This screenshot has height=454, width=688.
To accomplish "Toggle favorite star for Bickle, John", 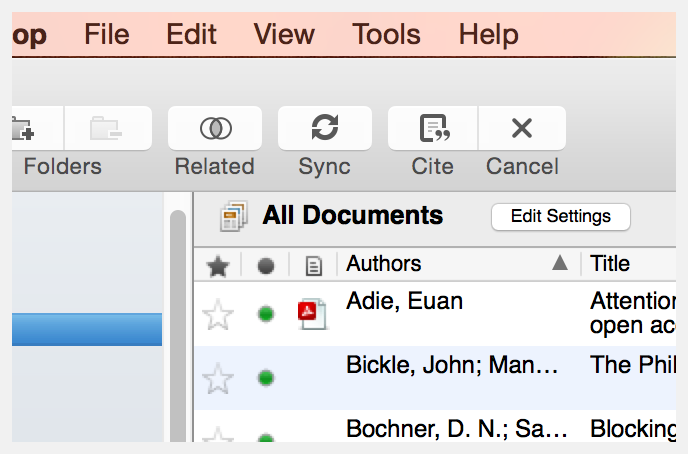I will point(217,378).
